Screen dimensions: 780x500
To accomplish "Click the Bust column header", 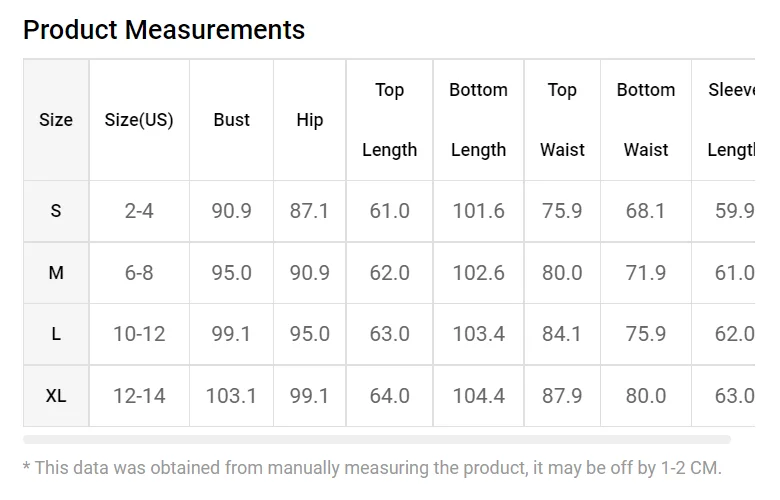I will point(231,120).
